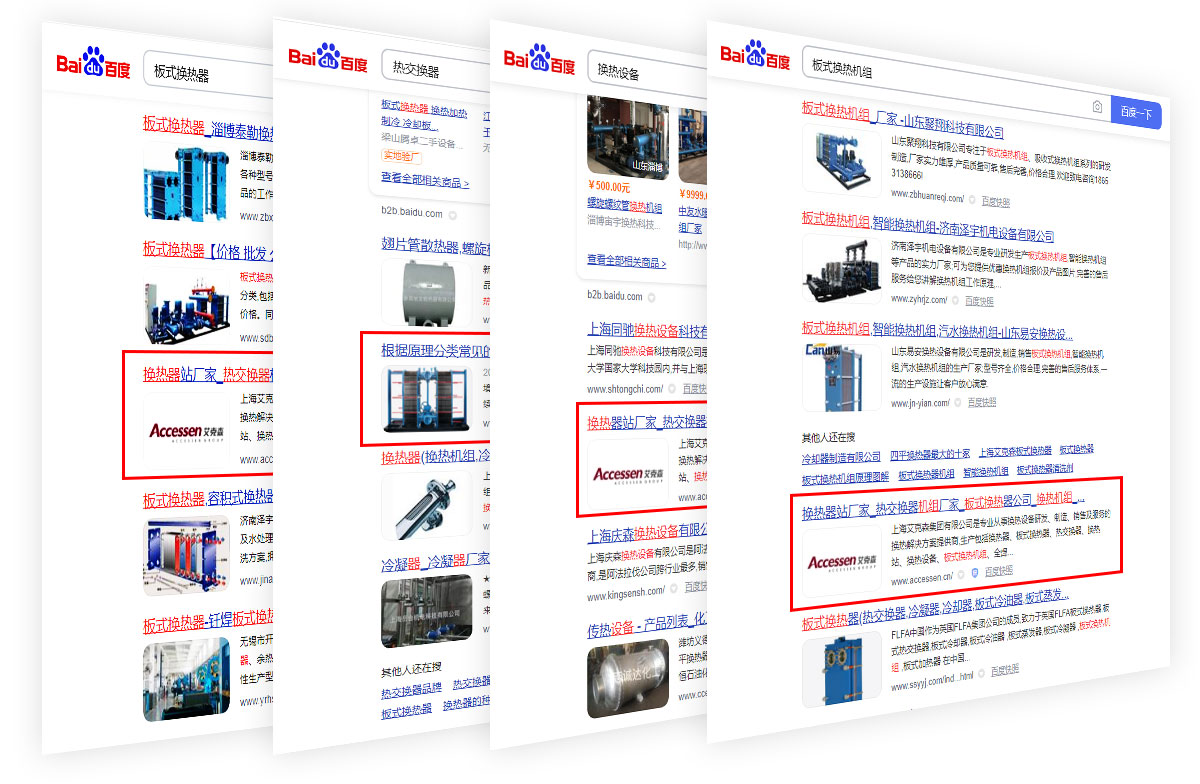The height and width of the screenshot is (784, 1200).
Task: Open related search 冷却器制造有限公司
Action: tap(841, 457)
